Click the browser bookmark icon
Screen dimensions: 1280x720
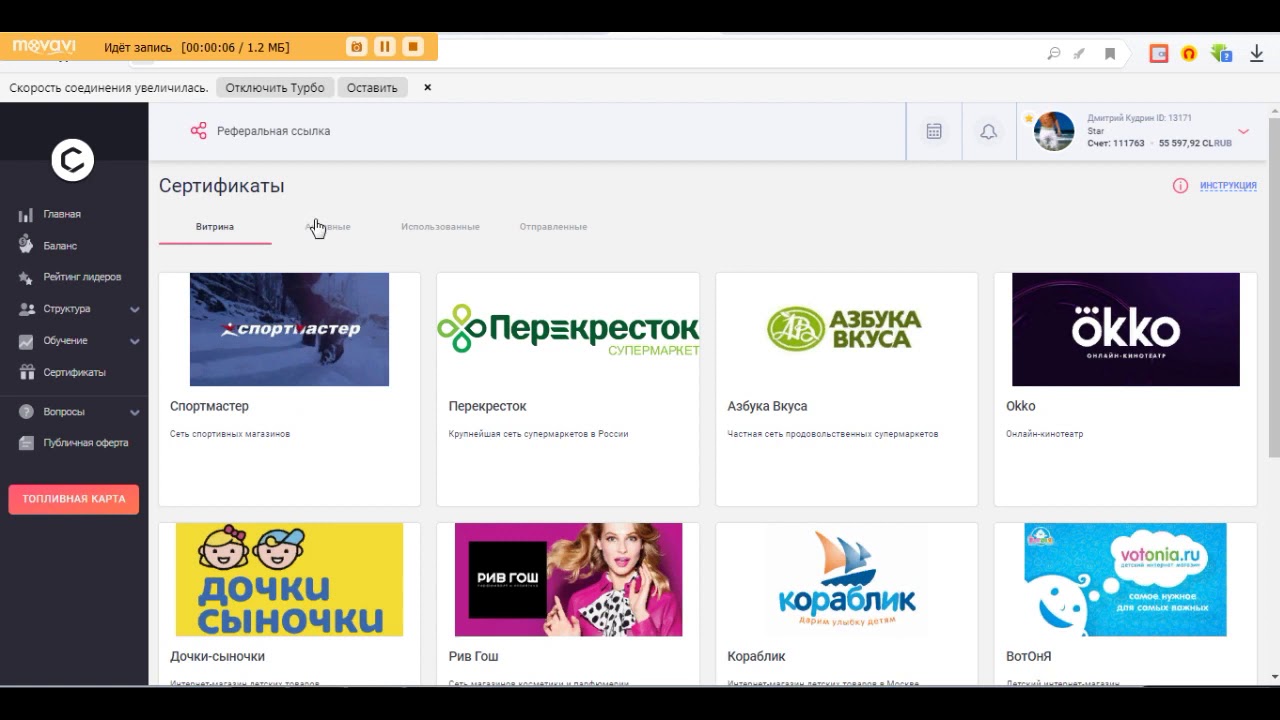(x=1109, y=54)
